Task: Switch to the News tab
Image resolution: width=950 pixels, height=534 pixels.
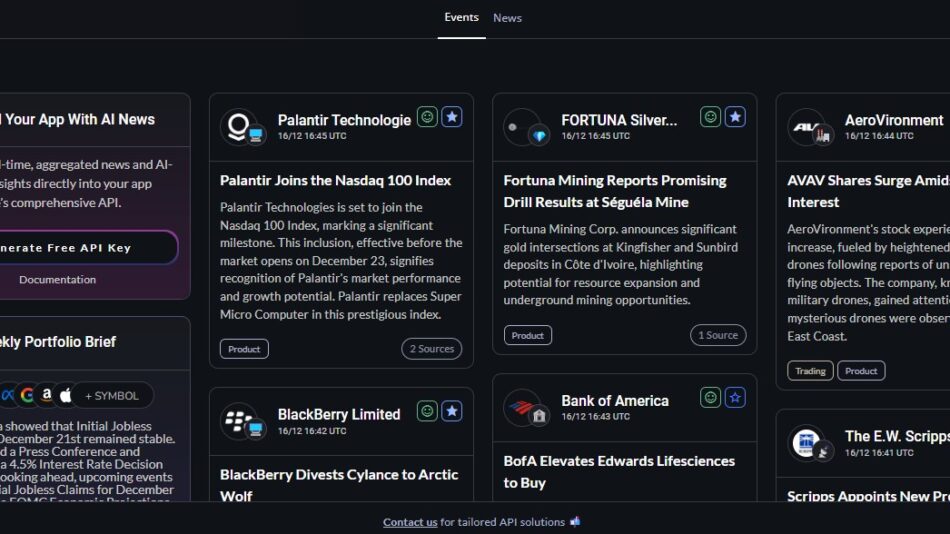Action: (x=507, y=18)
